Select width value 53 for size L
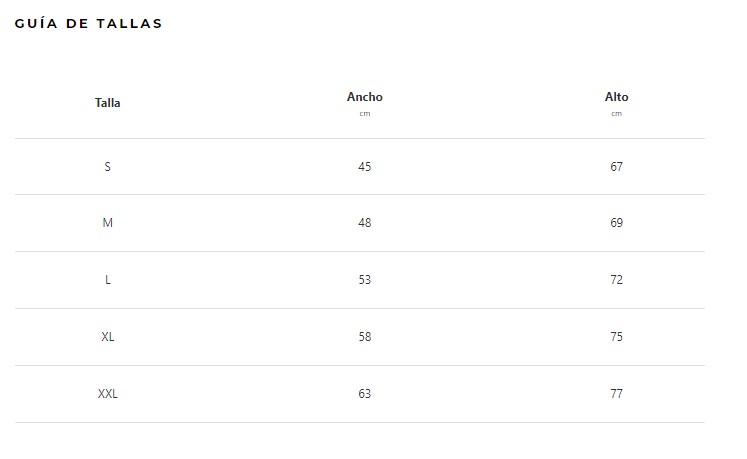The image size is (747, 459). pyautogui.click(x=364, y=280)
